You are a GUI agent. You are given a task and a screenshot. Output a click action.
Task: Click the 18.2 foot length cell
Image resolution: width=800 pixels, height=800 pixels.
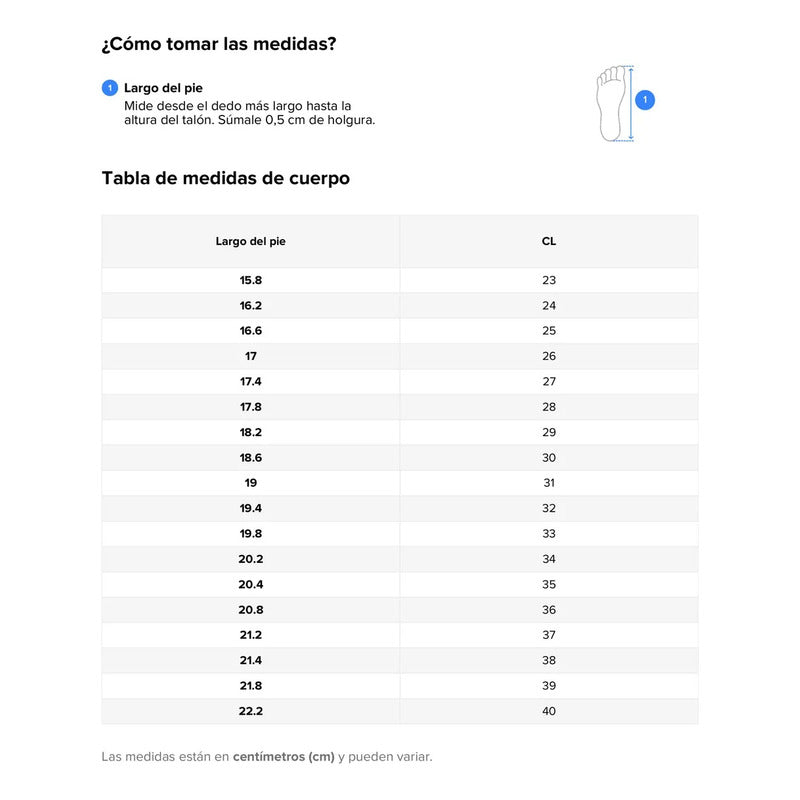click(251, 432)
